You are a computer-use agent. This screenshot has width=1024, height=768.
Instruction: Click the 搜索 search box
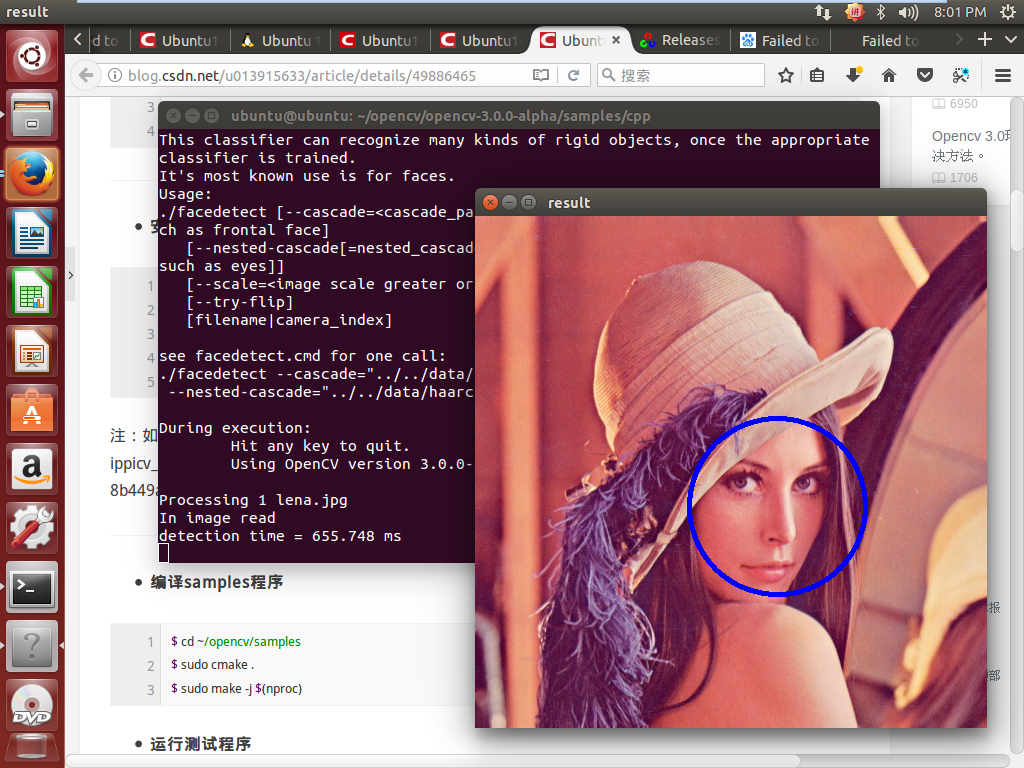point(680,75)
